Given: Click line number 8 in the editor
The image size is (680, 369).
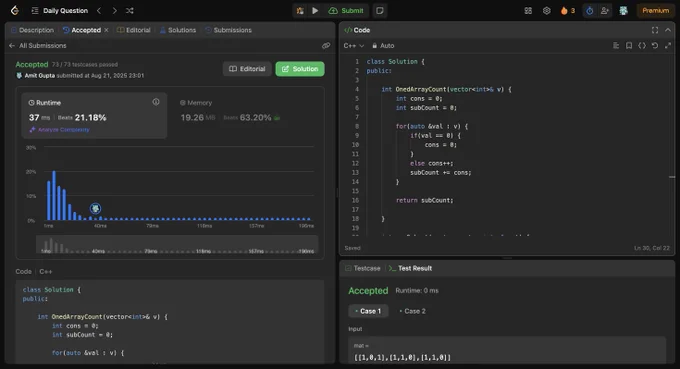Looking at the screenshot, I should tap(356, 126).
